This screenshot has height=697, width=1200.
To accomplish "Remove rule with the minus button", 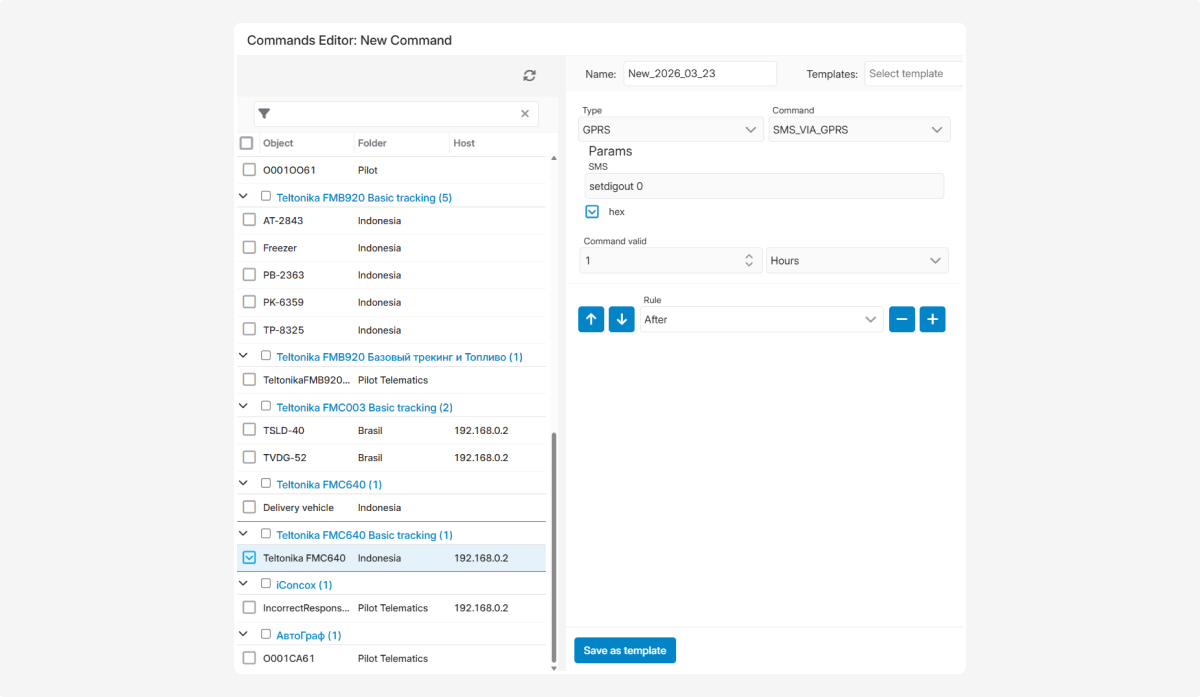I will pyautogui.click(x=902, y=319).
